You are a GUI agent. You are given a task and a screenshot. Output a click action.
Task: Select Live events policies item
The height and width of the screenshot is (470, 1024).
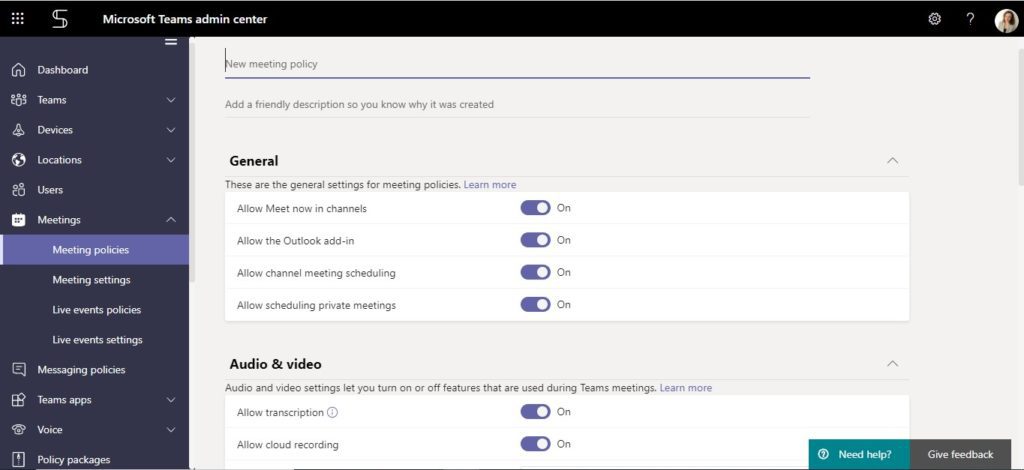click(95, 310)
